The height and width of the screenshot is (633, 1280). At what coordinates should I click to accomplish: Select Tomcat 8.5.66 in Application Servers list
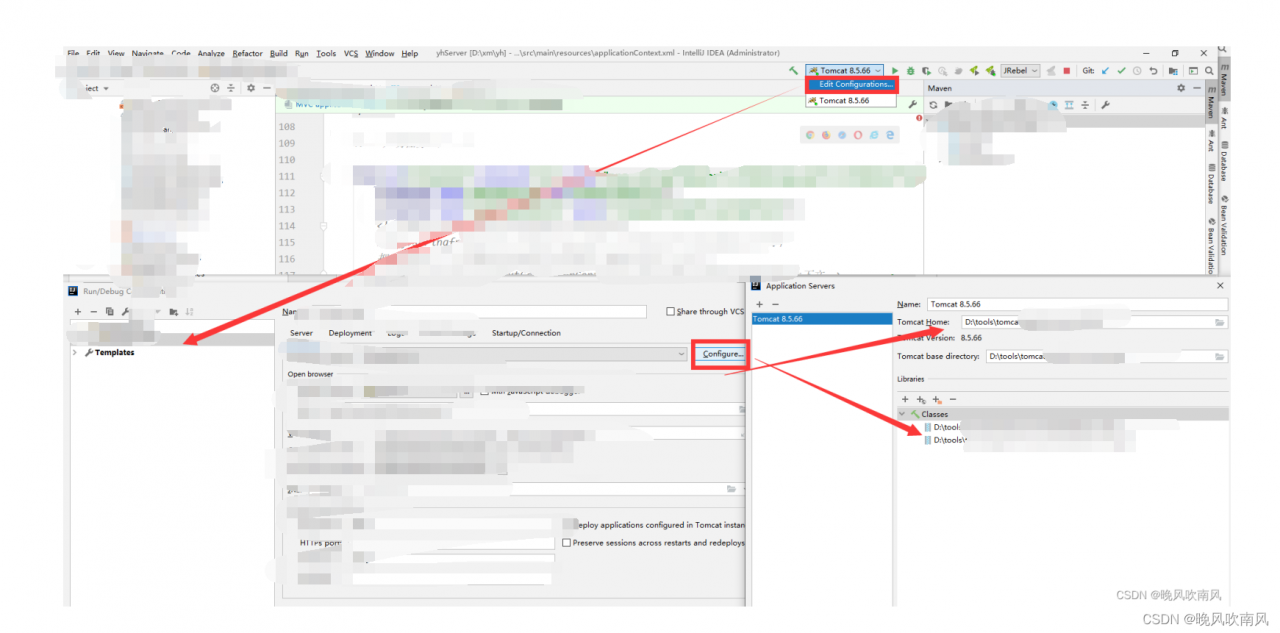coord(822,319)
